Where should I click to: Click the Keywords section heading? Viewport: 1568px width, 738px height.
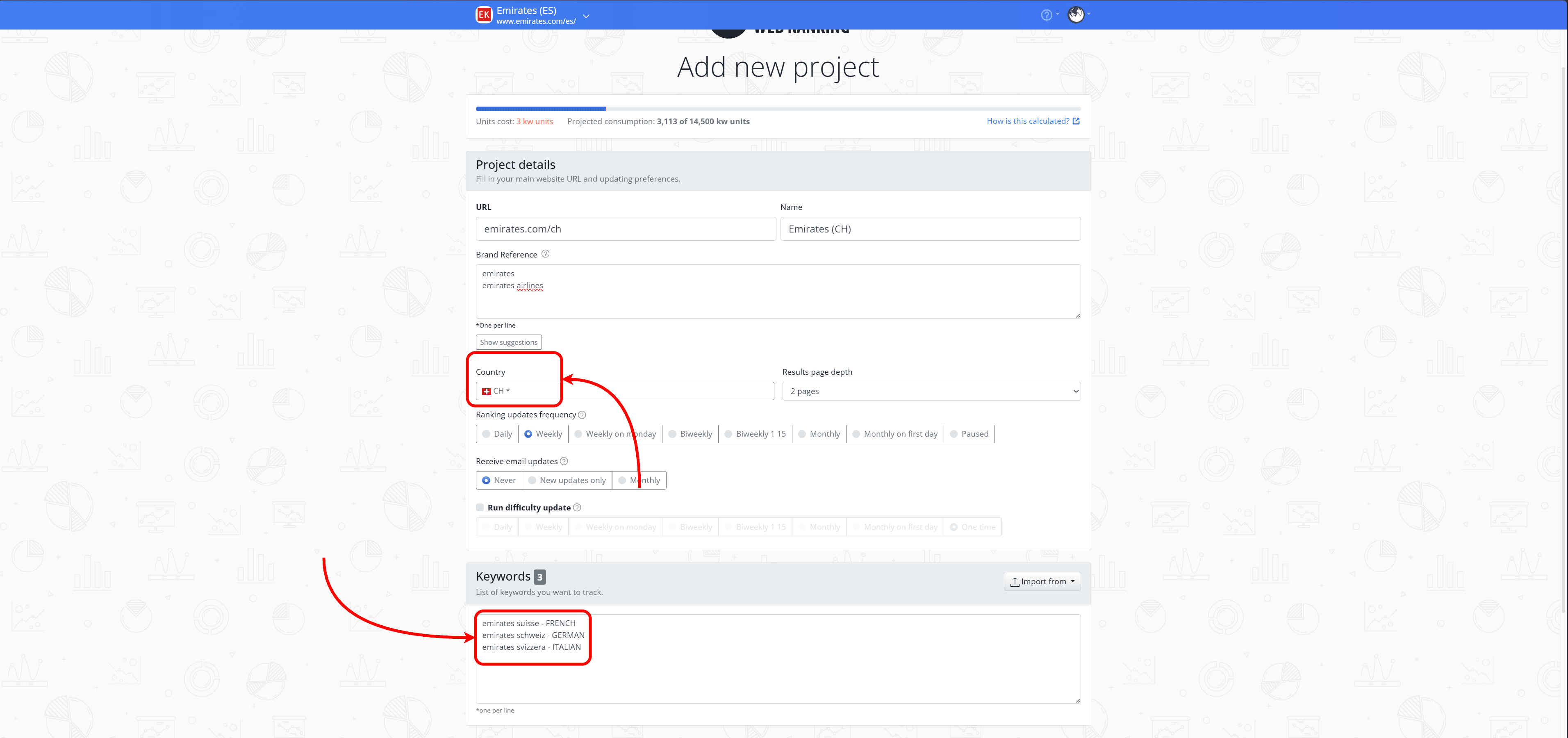coord(503,576)
